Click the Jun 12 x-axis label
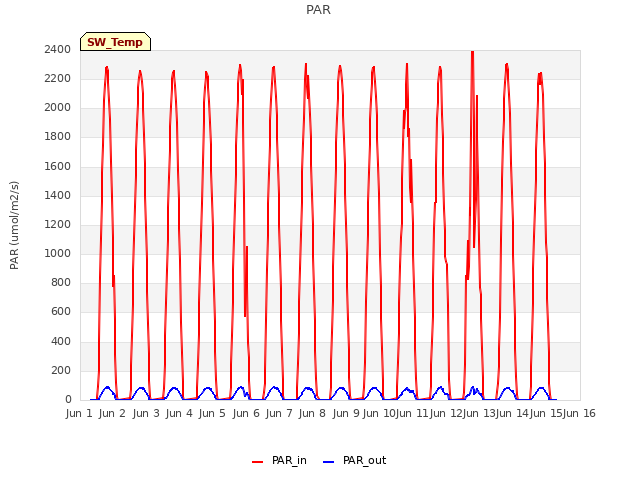Viewport: 640px width, 480px height. click(446, 414)
